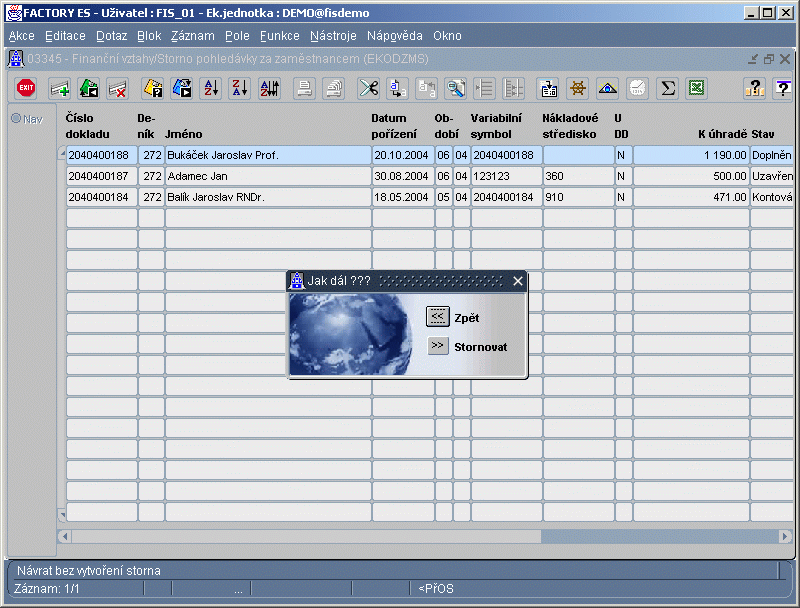The image size is (800, 608).
Task: Minimize the inner form window
Action: (753, 59)
